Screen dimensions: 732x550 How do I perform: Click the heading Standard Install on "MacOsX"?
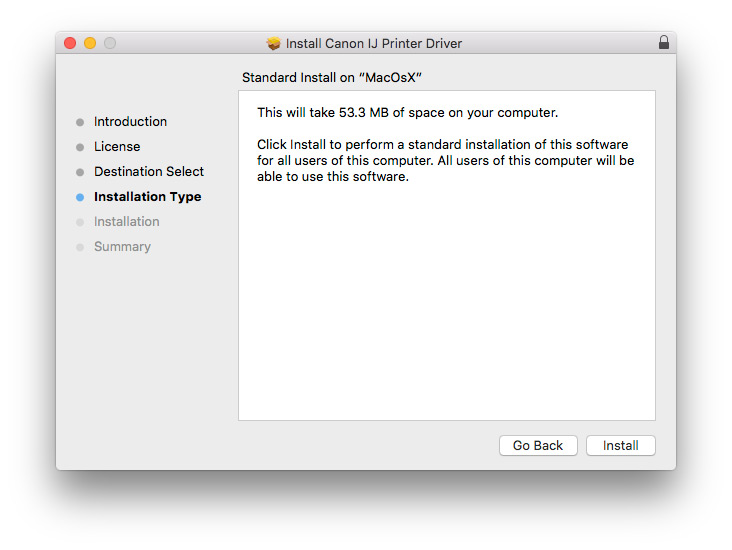point(331,78)
